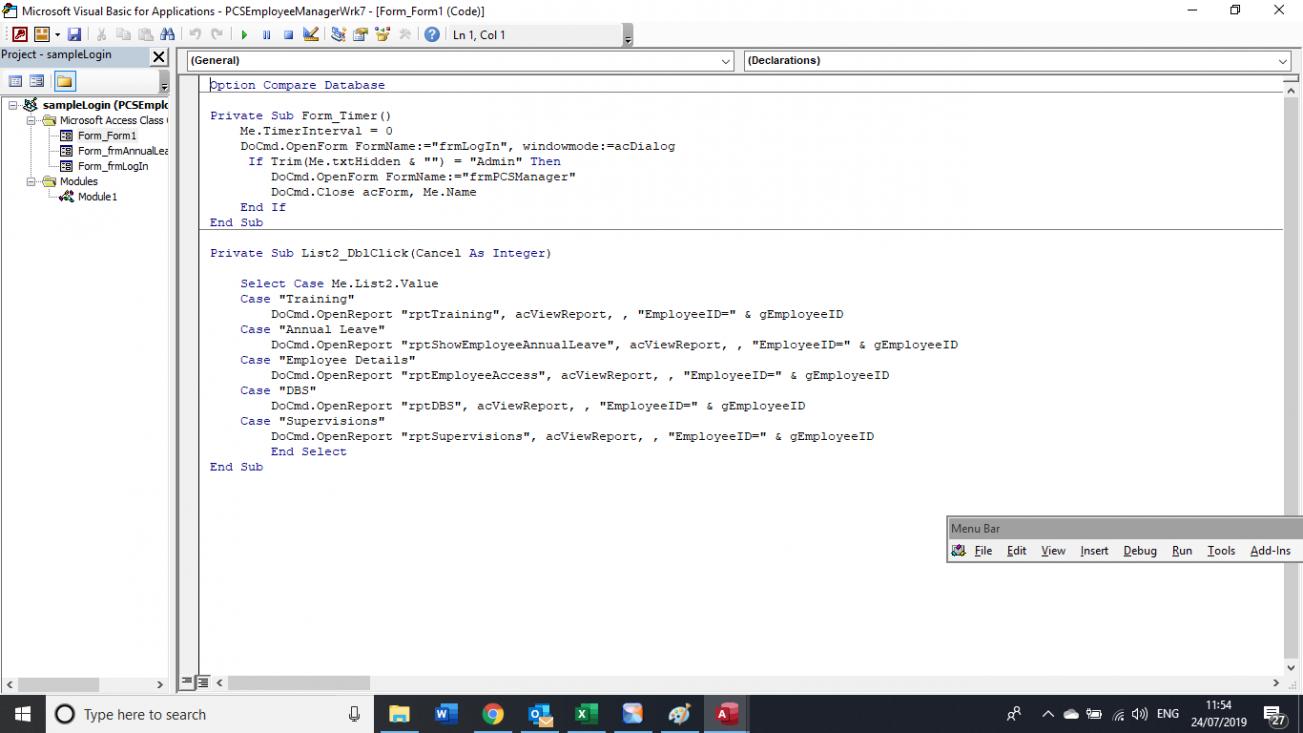
Task: Select Form_Form1 in the project tree
Action: tap(107, 136)
